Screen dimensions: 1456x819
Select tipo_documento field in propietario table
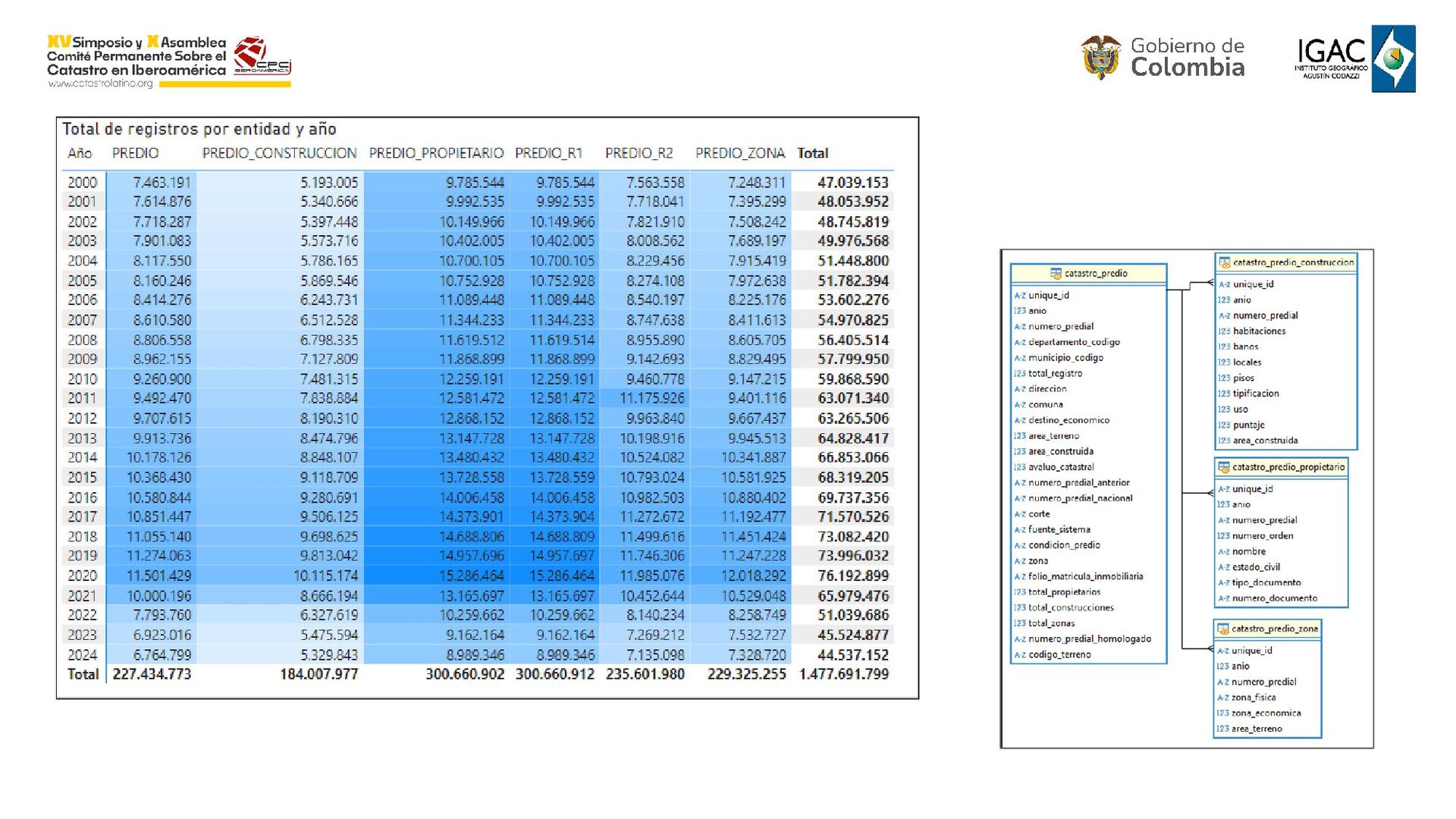point(1266,583)
